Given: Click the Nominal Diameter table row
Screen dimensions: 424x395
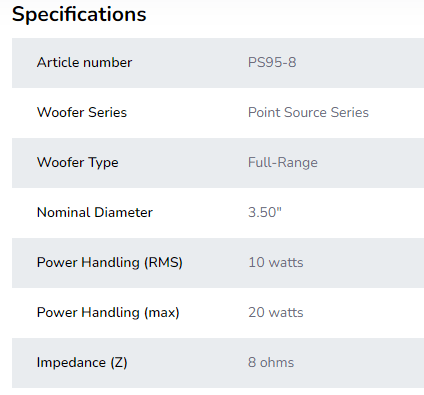Looking at the screenshot, I should [x=218, y=213].
